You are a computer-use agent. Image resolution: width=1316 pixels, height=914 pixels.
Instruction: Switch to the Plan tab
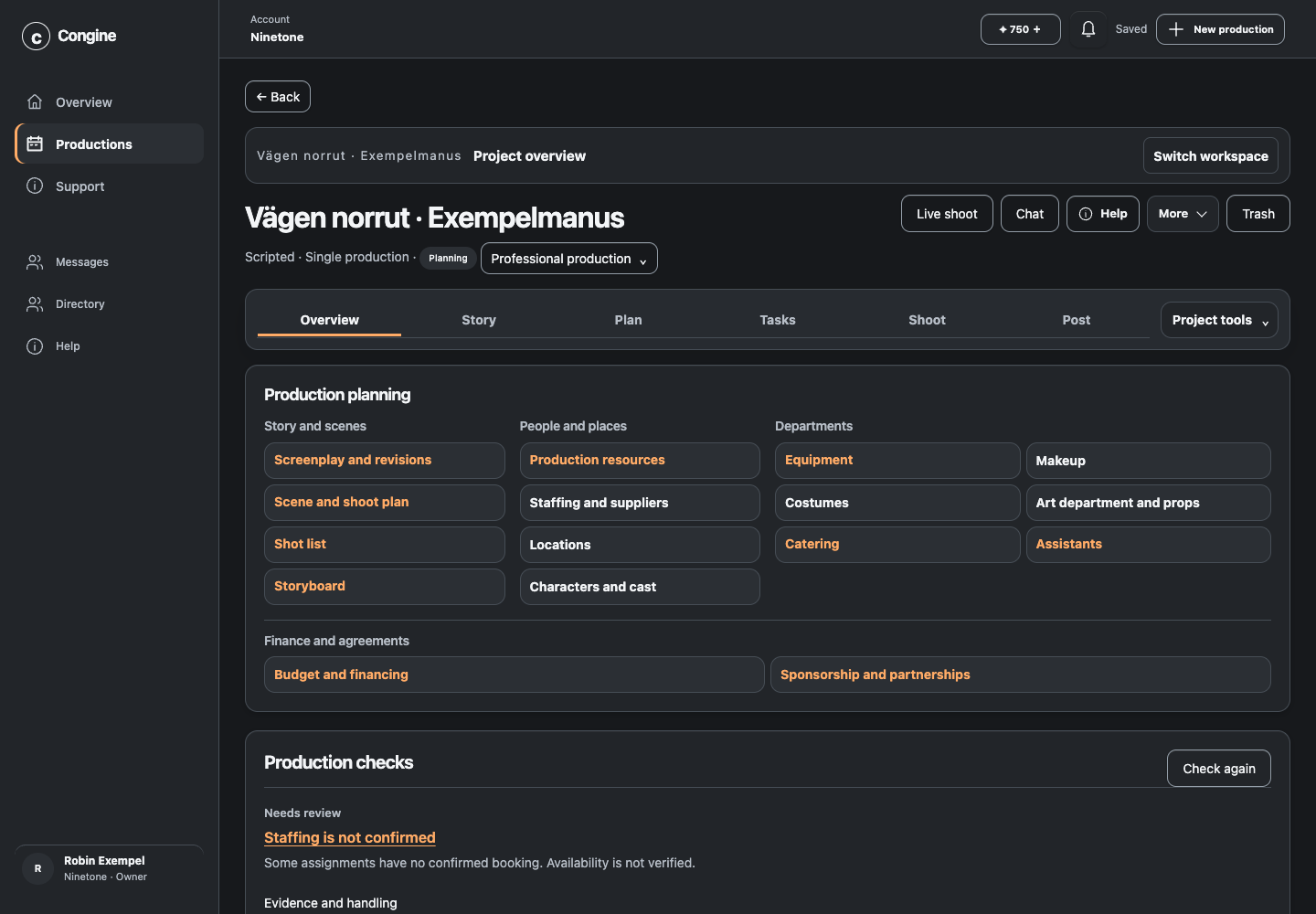point(628,320)
